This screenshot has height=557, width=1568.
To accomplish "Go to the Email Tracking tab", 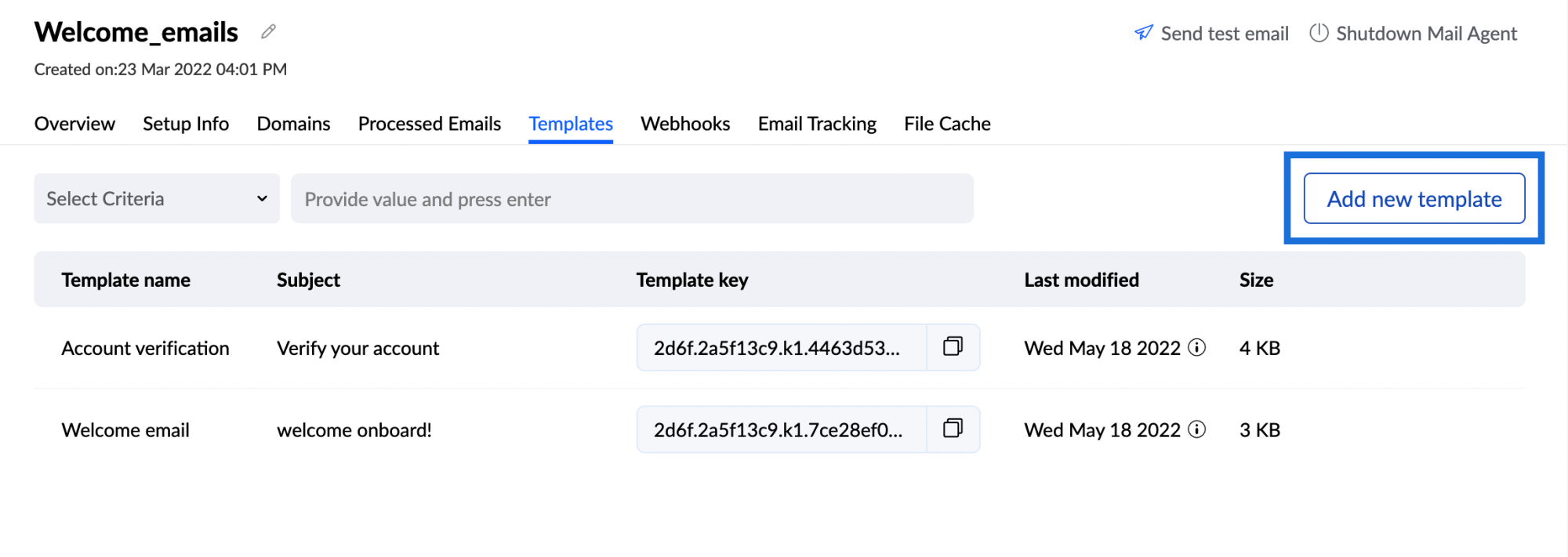I will [816, 123].
